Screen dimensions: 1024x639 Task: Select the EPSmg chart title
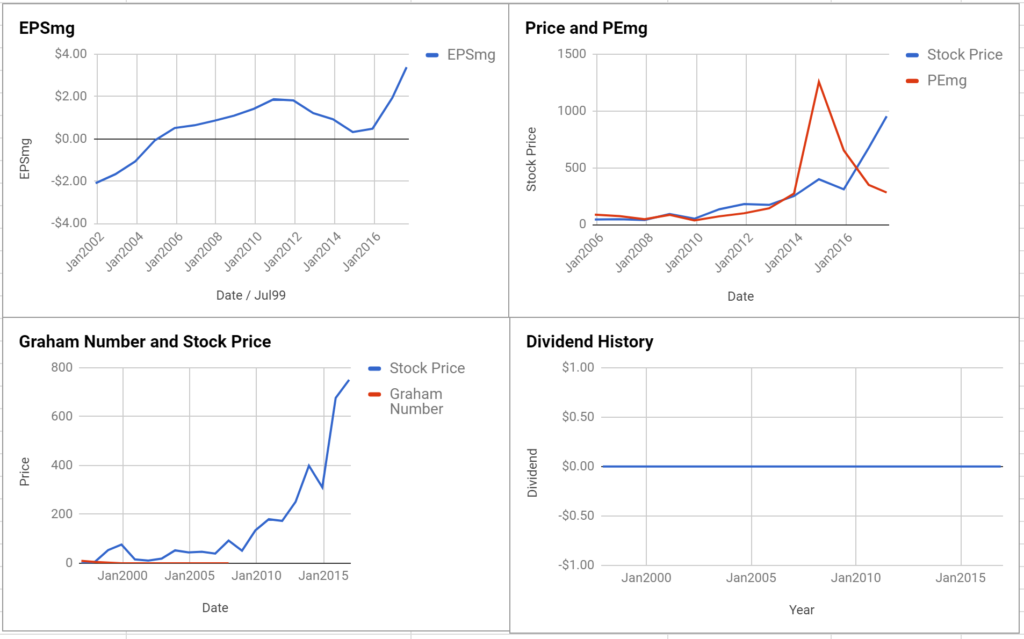click(46, 29)
